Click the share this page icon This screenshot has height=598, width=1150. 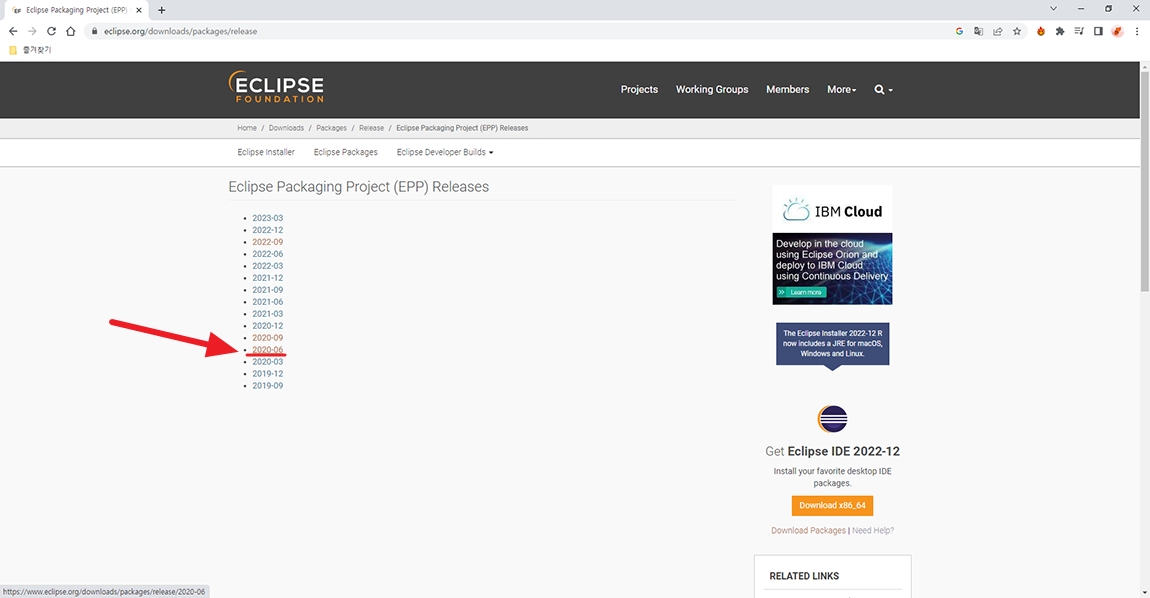pos(997,32)
